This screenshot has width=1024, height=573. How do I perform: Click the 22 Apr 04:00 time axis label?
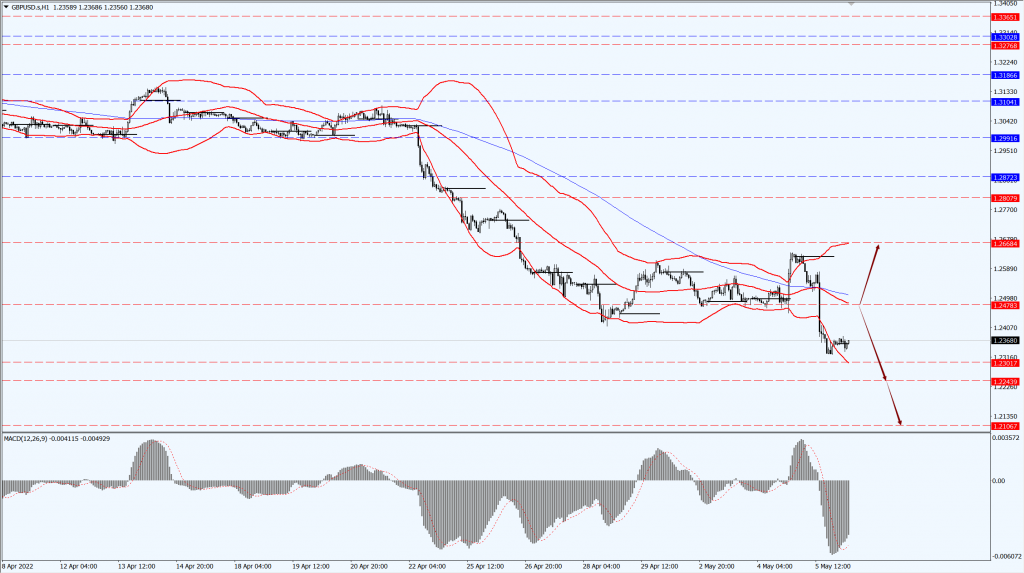(427, 566)
